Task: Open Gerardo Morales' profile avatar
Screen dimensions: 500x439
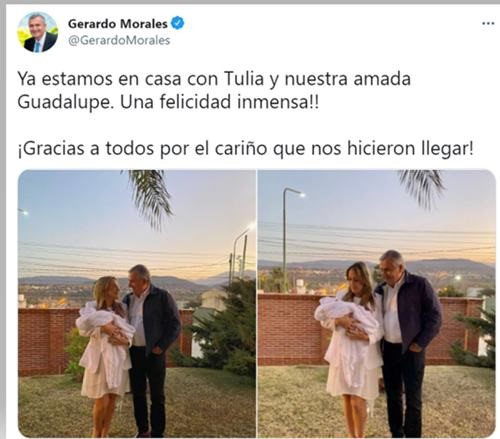Action: [x=38, y=32]
